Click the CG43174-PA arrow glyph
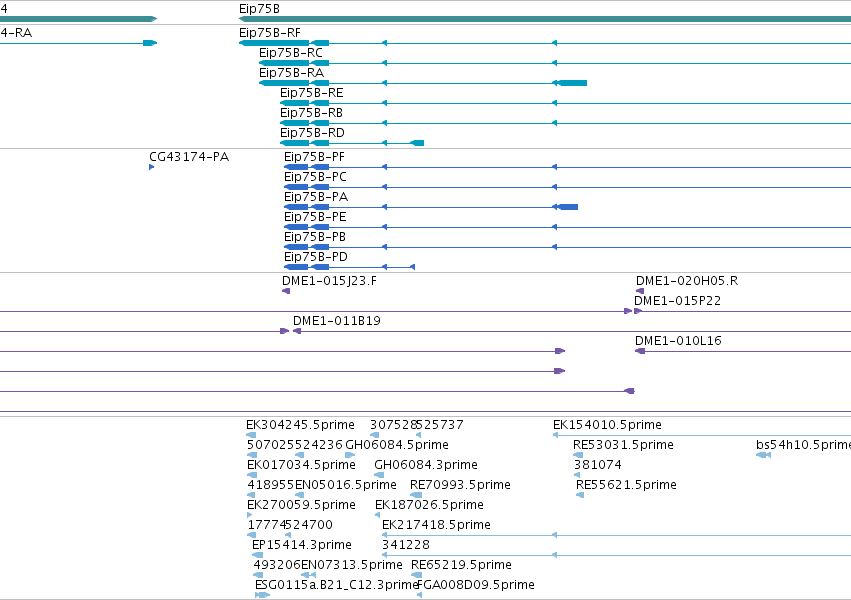Viewport: 851px width, 600px height. pos(151,167)
